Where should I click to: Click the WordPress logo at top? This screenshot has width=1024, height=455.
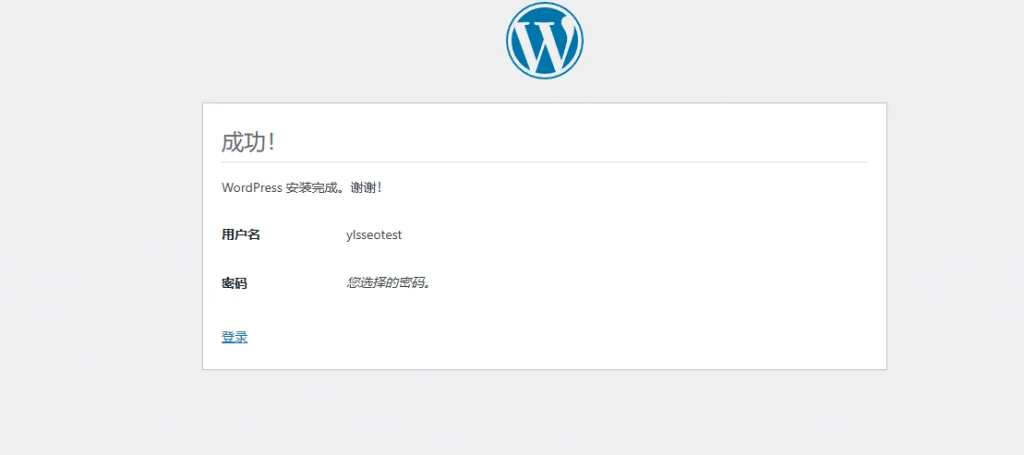tap(544, 40)
